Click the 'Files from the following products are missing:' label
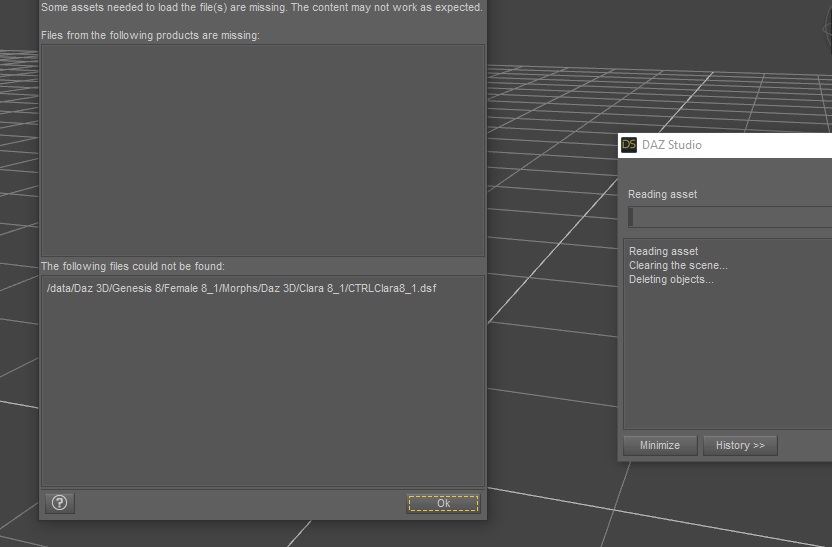 (x=150, y=36)
